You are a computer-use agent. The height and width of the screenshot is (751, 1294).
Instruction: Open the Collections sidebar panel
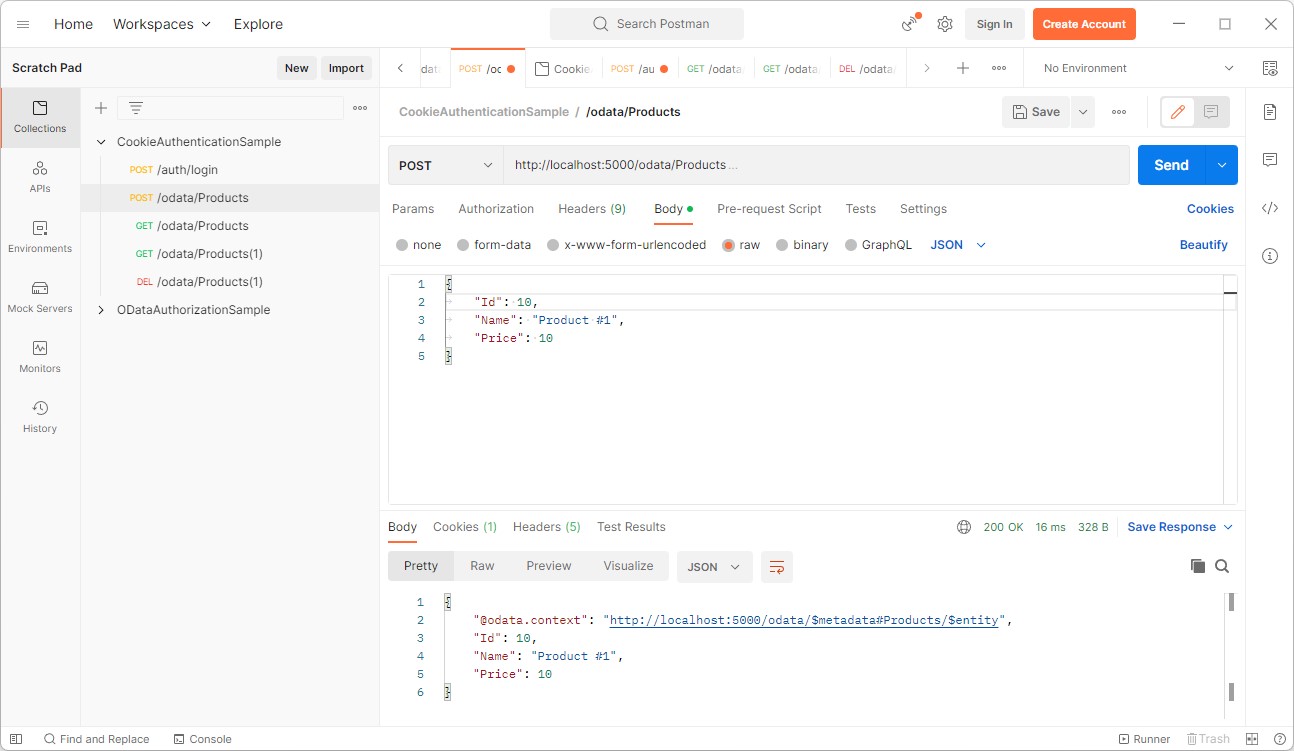40,117
